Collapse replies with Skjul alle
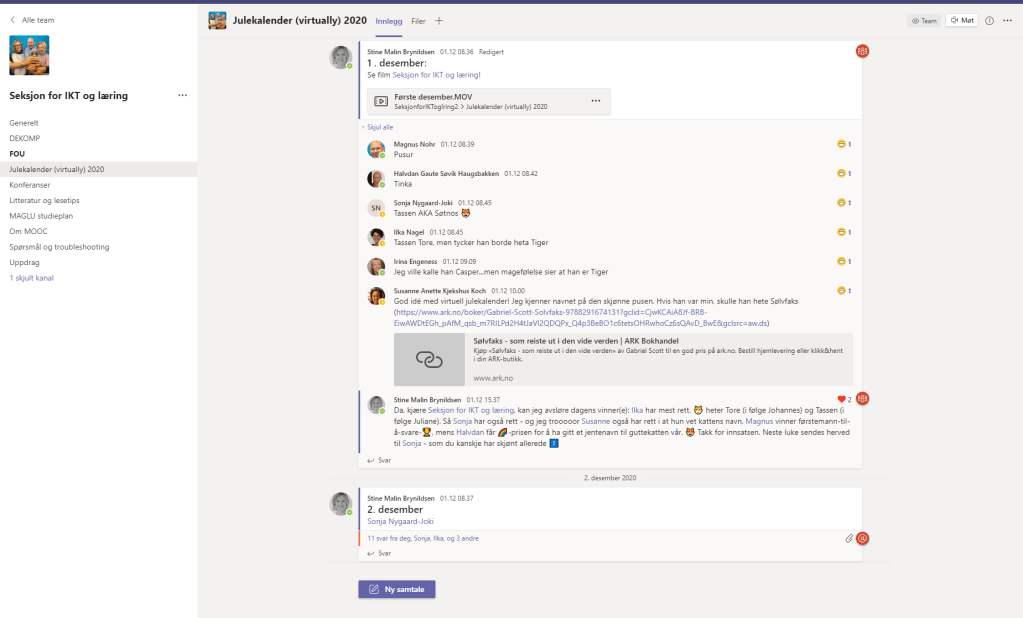This screenshot has width=1023, height=618. click(x=379, y=128)
